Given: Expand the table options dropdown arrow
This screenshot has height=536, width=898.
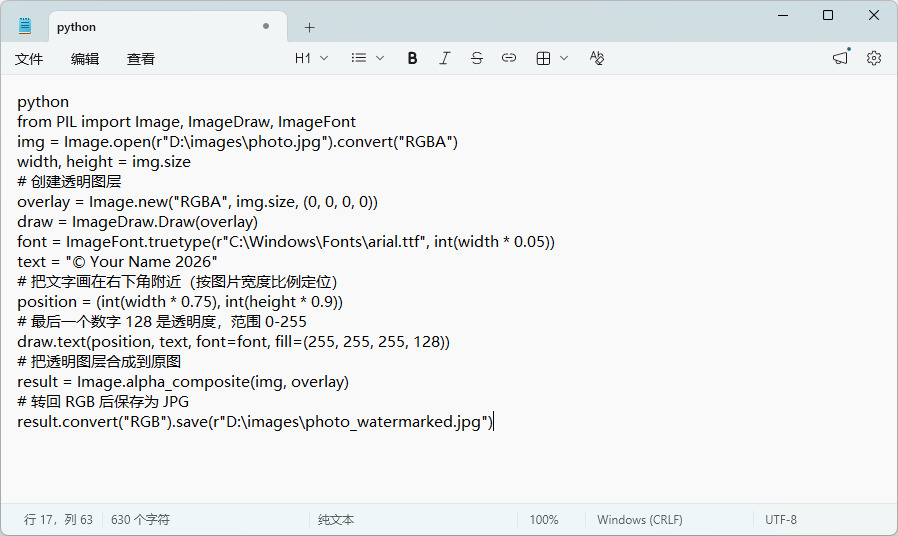Looking at the screenshot, I should click(564, 58).
